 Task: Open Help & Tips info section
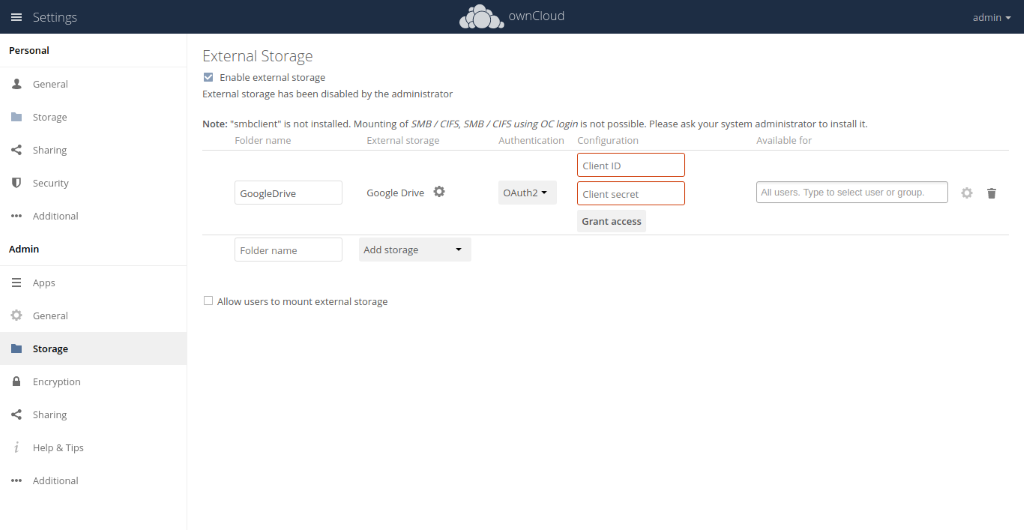(60, 448)
